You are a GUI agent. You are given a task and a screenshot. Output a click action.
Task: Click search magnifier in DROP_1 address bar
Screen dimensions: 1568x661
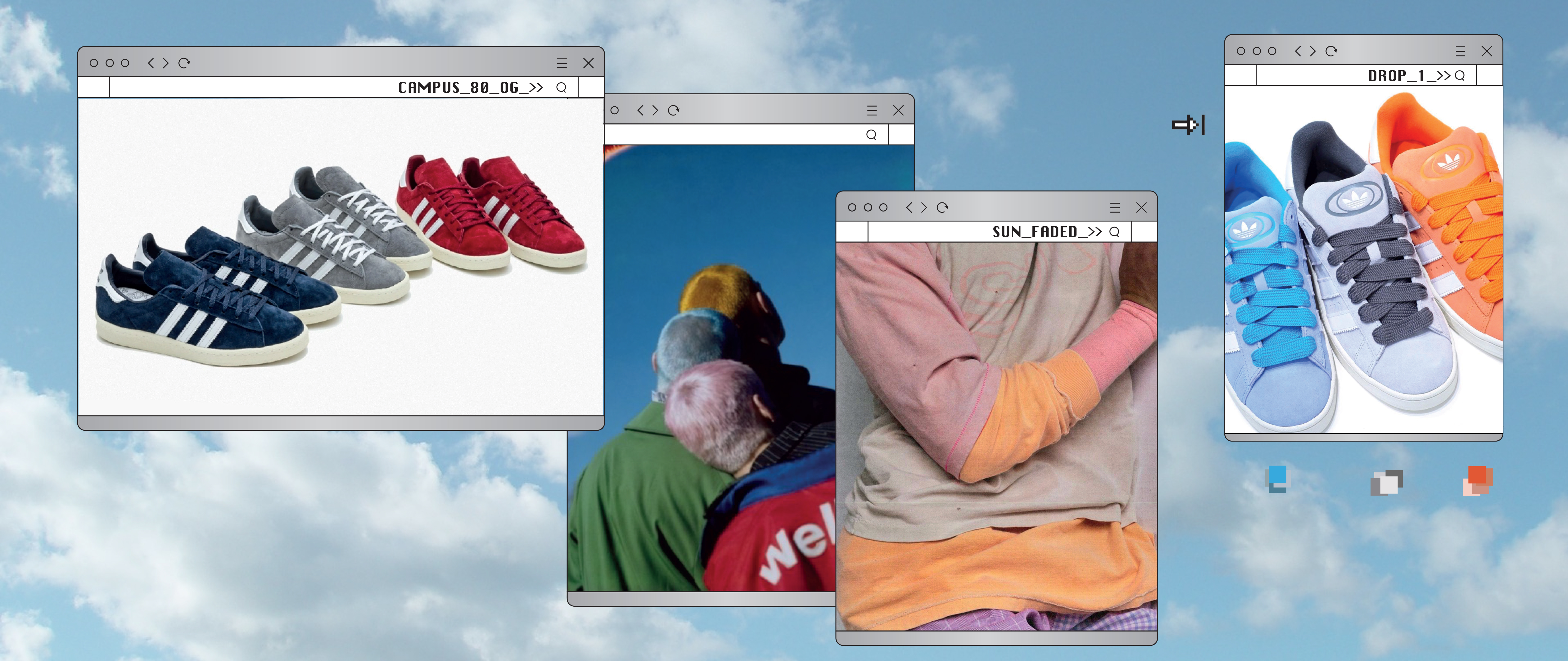coord(1460,76)
